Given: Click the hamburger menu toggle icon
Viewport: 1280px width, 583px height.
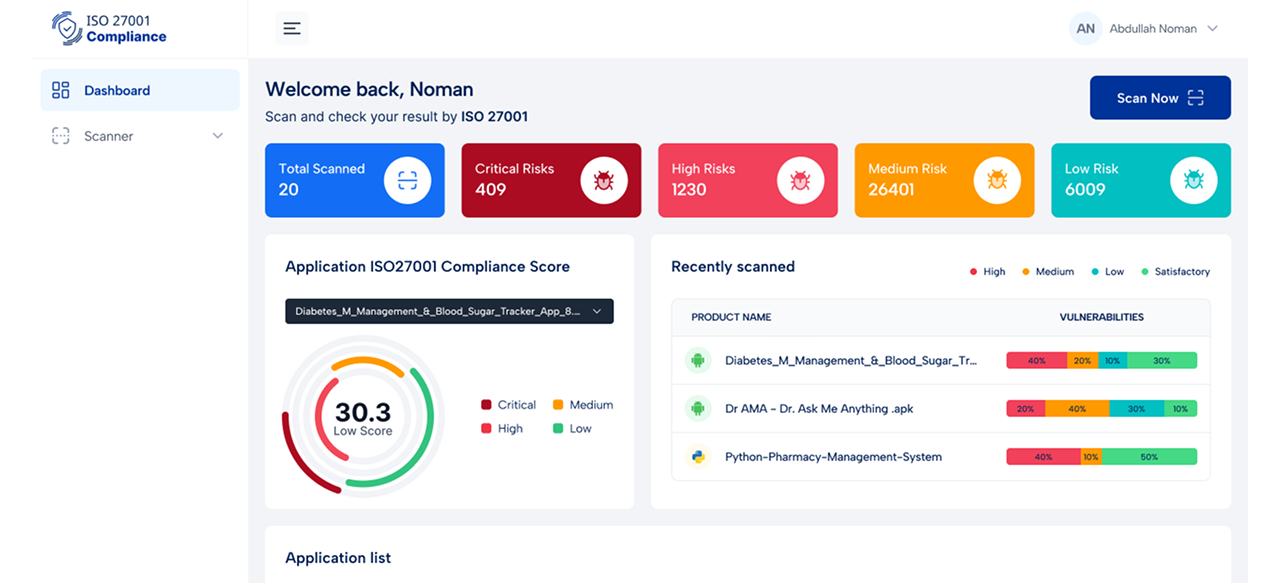Looking at the screenshot, I should pos(292,29).
